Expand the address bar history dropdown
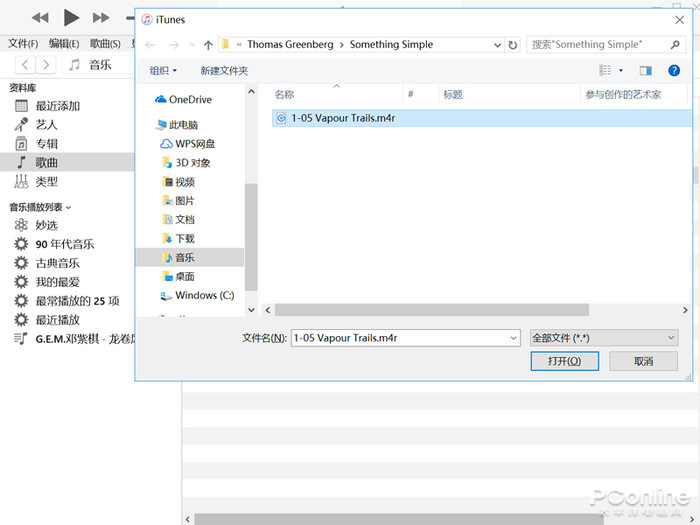The width and height of the screenshot is (700, 525). click(497, 45)
